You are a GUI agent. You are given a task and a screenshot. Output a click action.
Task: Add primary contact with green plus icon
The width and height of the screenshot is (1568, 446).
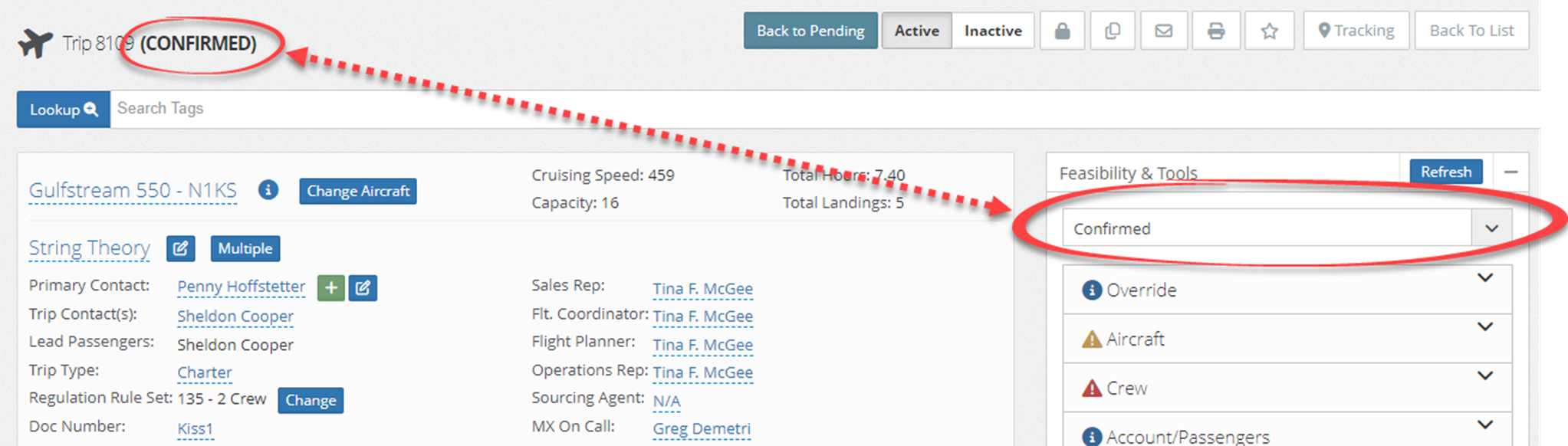pyautogui.click(x=331, y=288)
